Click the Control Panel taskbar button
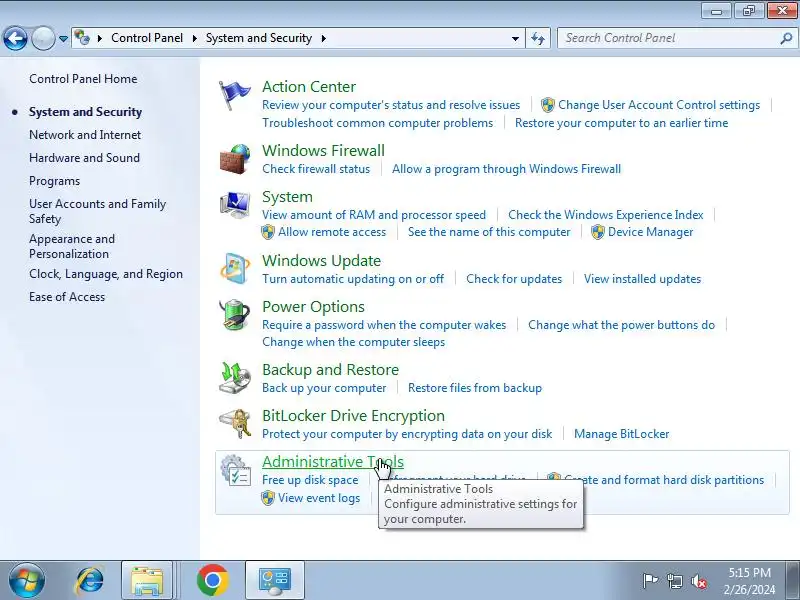800x600 pixels. click(x=275, y=580)
